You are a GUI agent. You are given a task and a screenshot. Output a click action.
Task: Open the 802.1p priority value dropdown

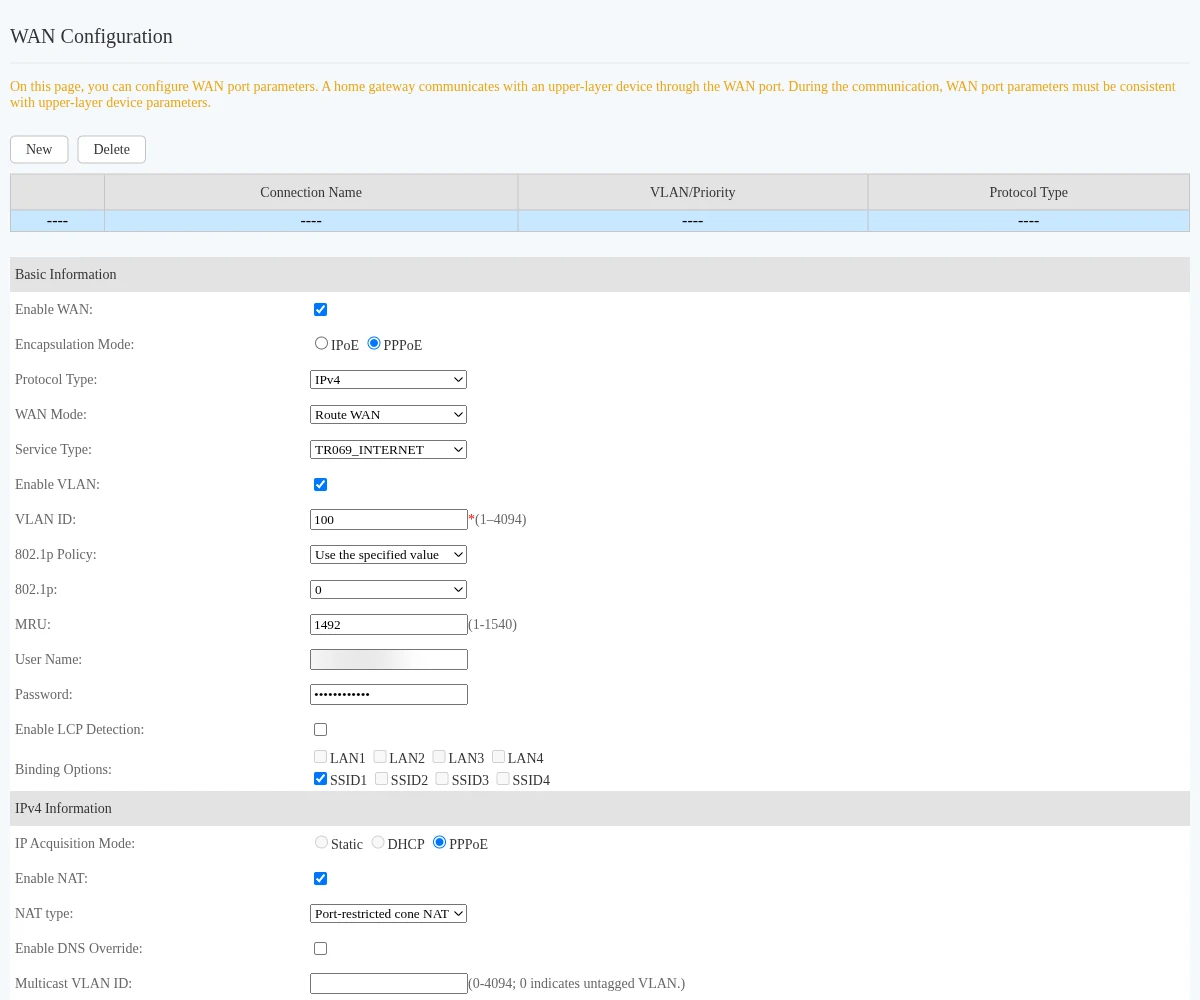pyautogui.click(x=388, y=589)
